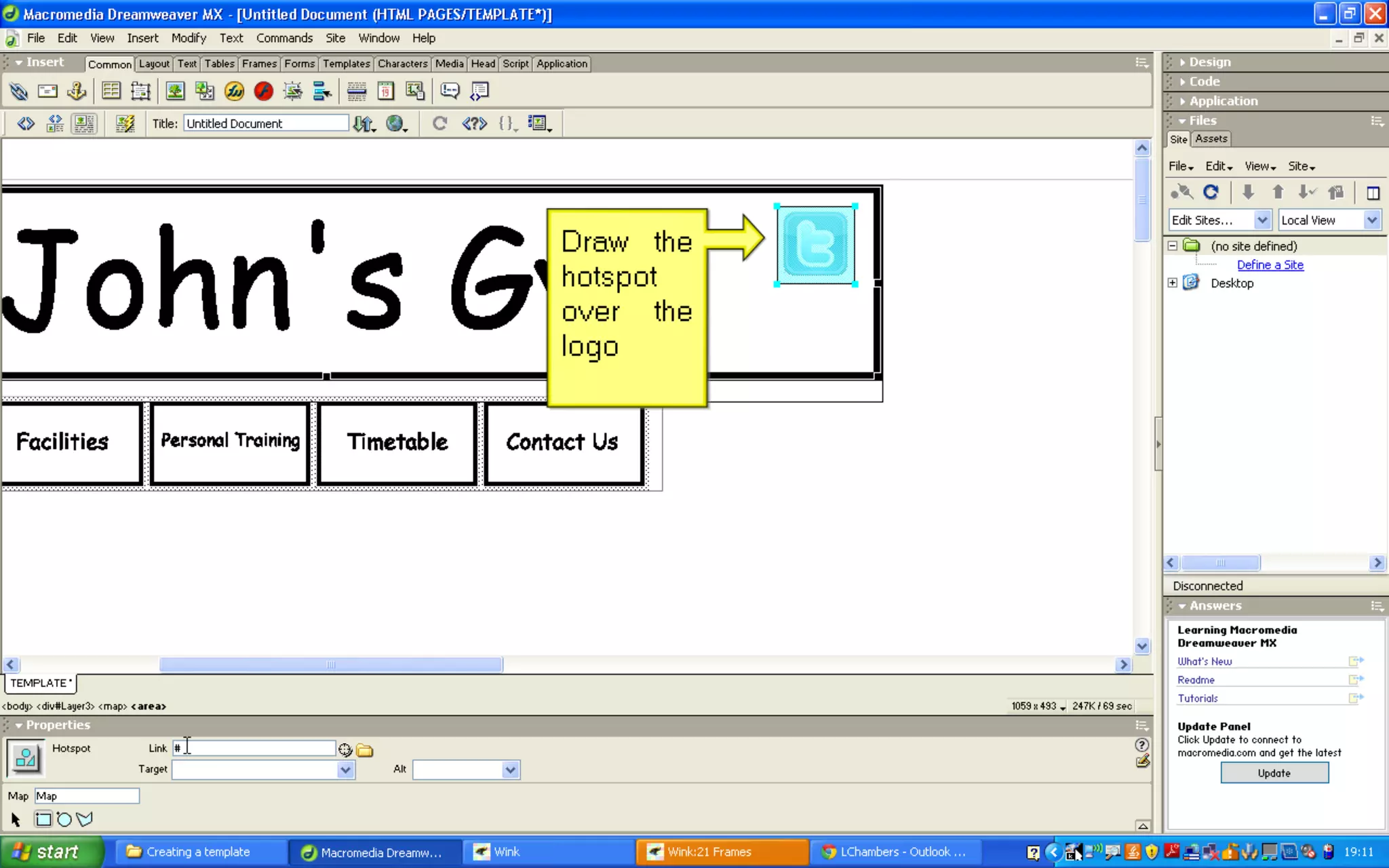1389x868 pixels.
Task: Switch to the Assets tab
Action: [1211, 138]
